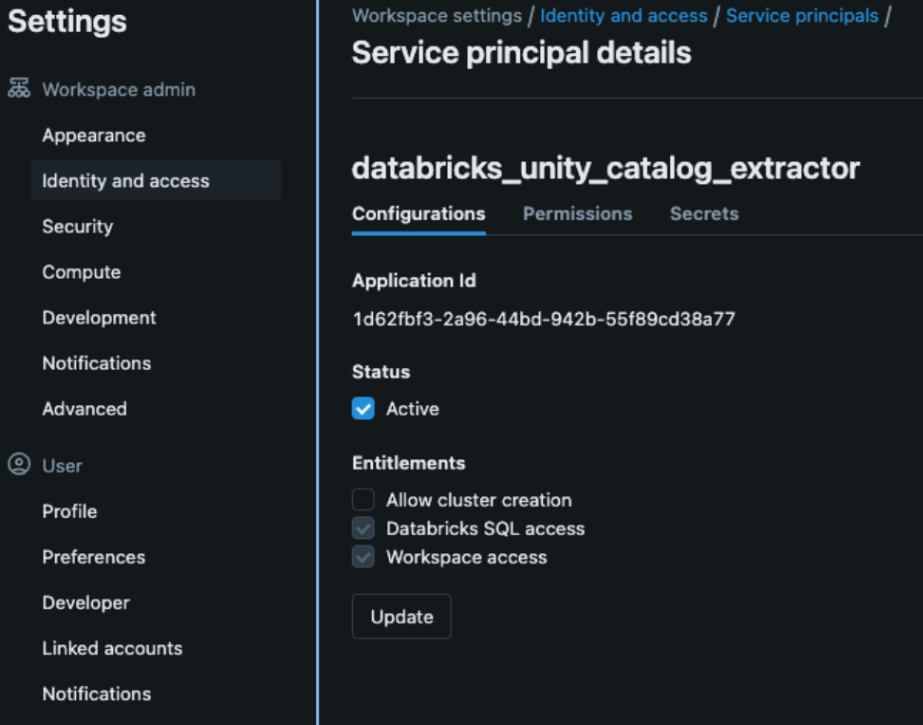The width and height of the screenshot is (923, 725).
Task: Toggle Workspace access entitlement checkbox
Action: click(363, 557)
